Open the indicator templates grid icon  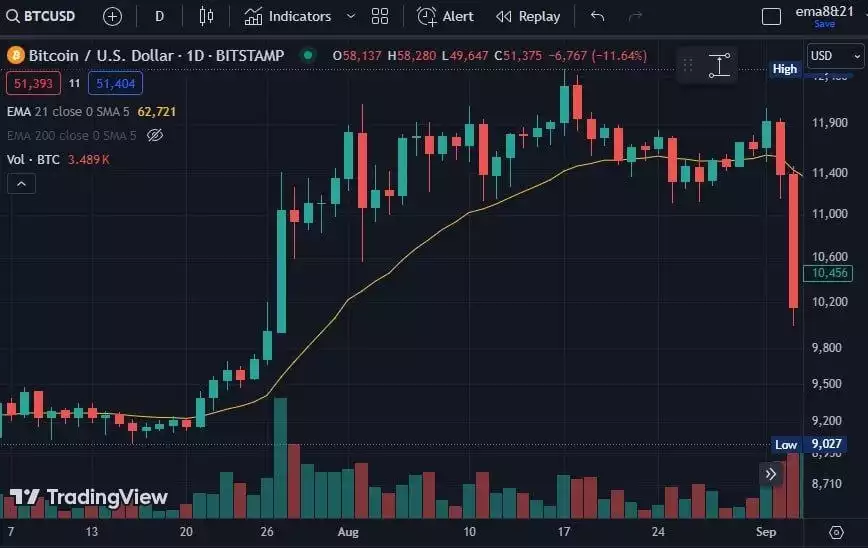[380, 16]
